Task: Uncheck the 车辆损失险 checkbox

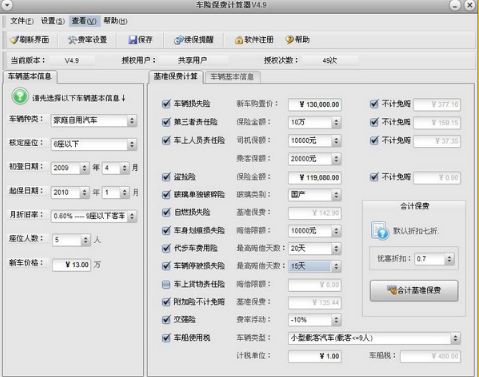Action: click(166, 104)
